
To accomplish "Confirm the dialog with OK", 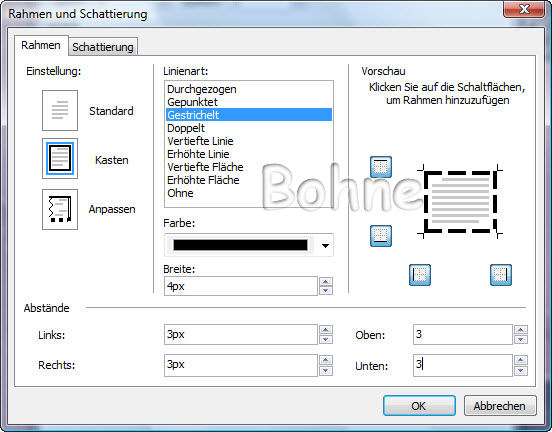I will click(419, 406).
